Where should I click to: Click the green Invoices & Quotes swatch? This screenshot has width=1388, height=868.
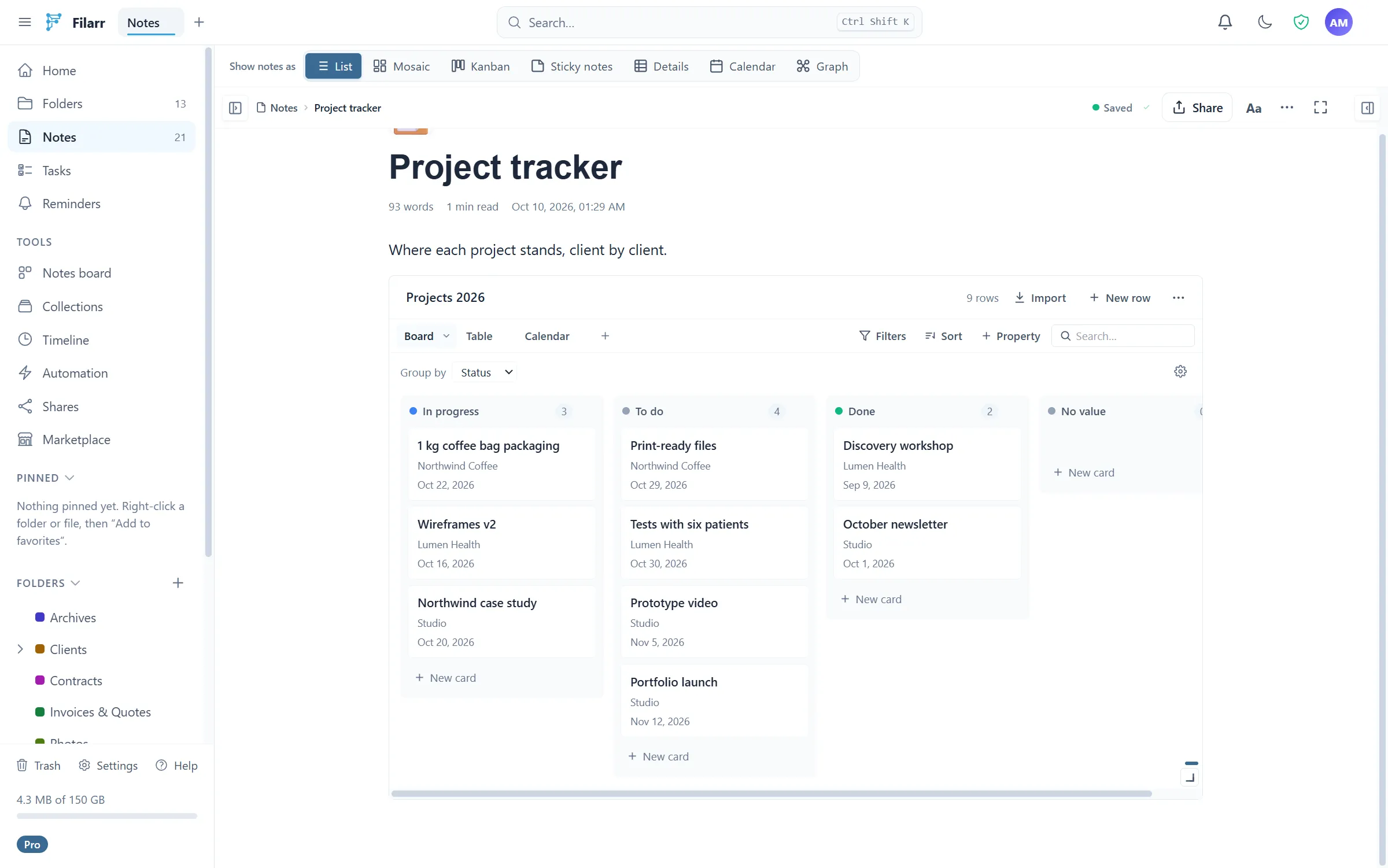point(40,712)
